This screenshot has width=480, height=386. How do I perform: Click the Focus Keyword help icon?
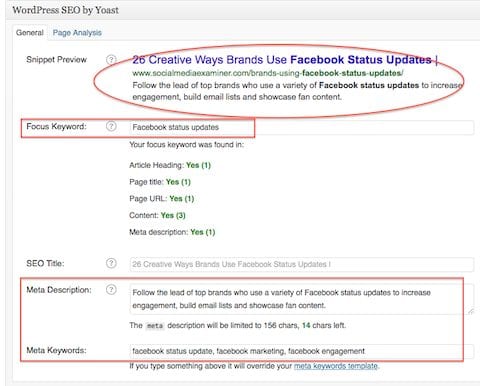[x=111, y=126]
